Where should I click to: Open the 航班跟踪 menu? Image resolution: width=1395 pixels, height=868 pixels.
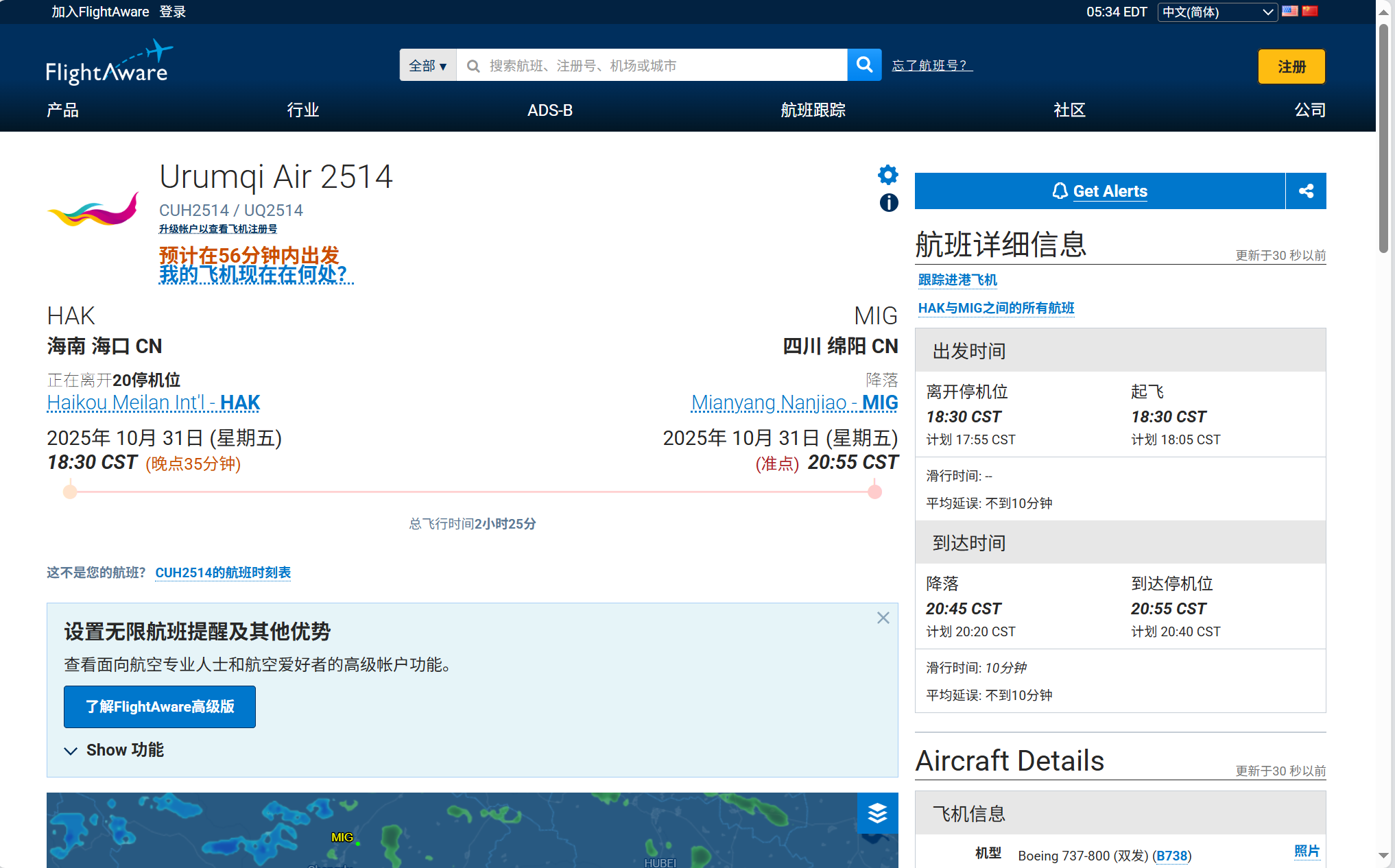point(813,110)
